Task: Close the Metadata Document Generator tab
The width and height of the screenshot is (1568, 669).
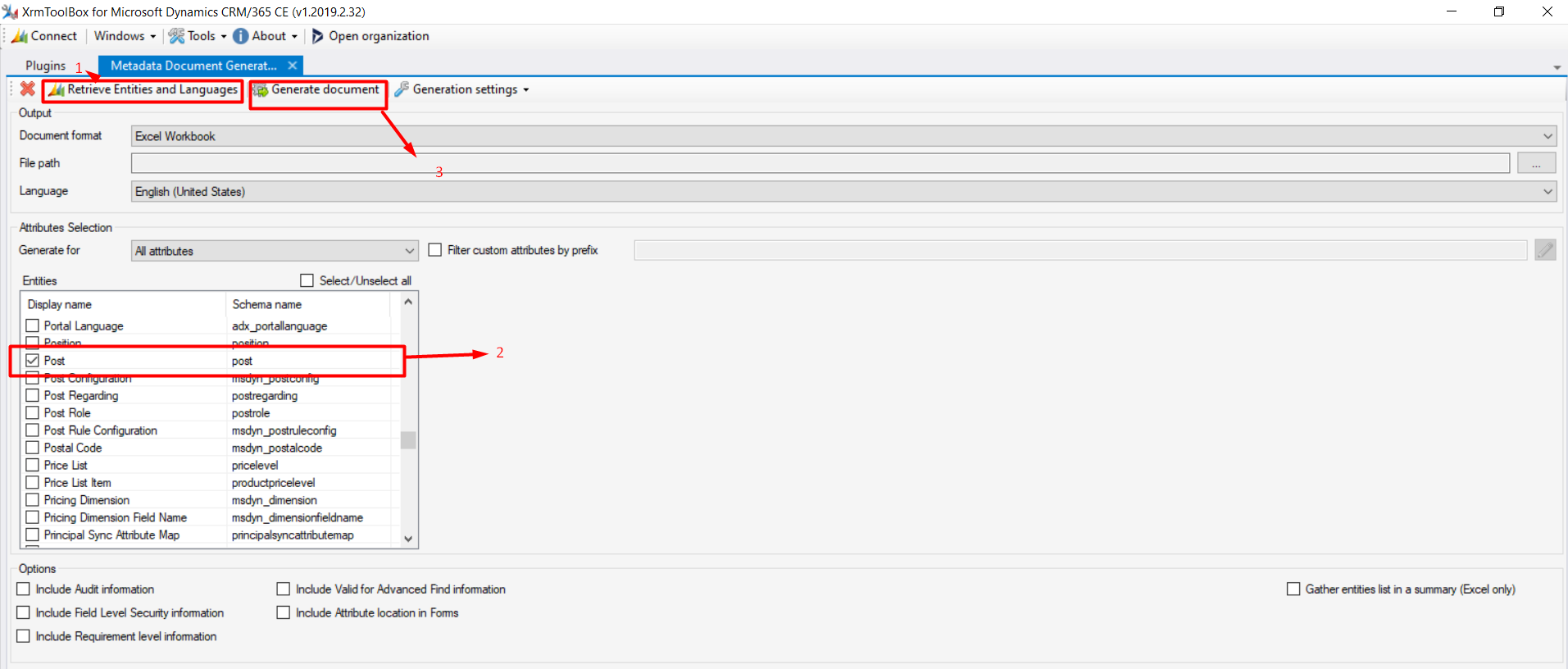Action: point(293,66)
